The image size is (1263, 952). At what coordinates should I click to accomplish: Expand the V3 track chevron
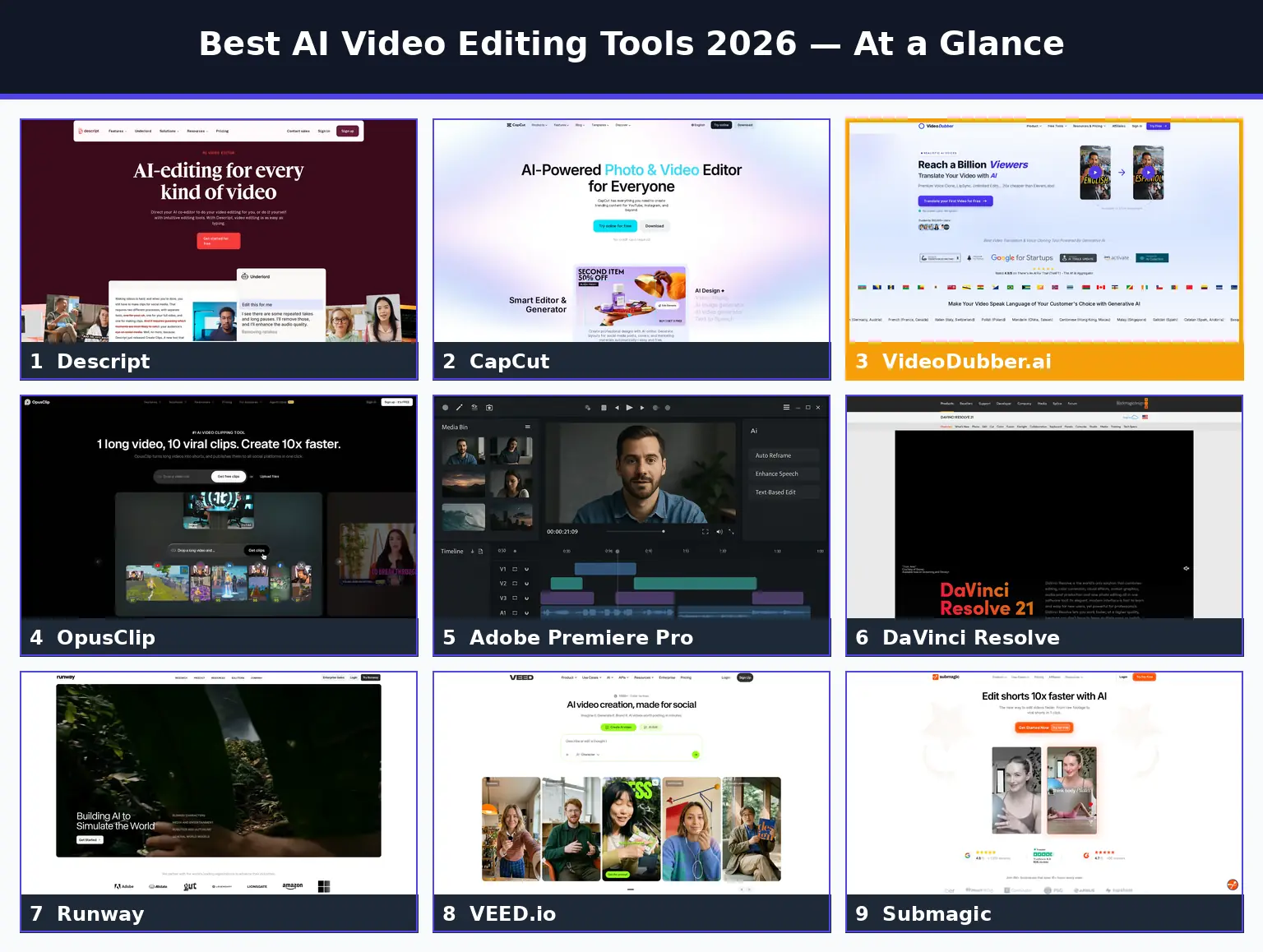click(x=526, y=598)
